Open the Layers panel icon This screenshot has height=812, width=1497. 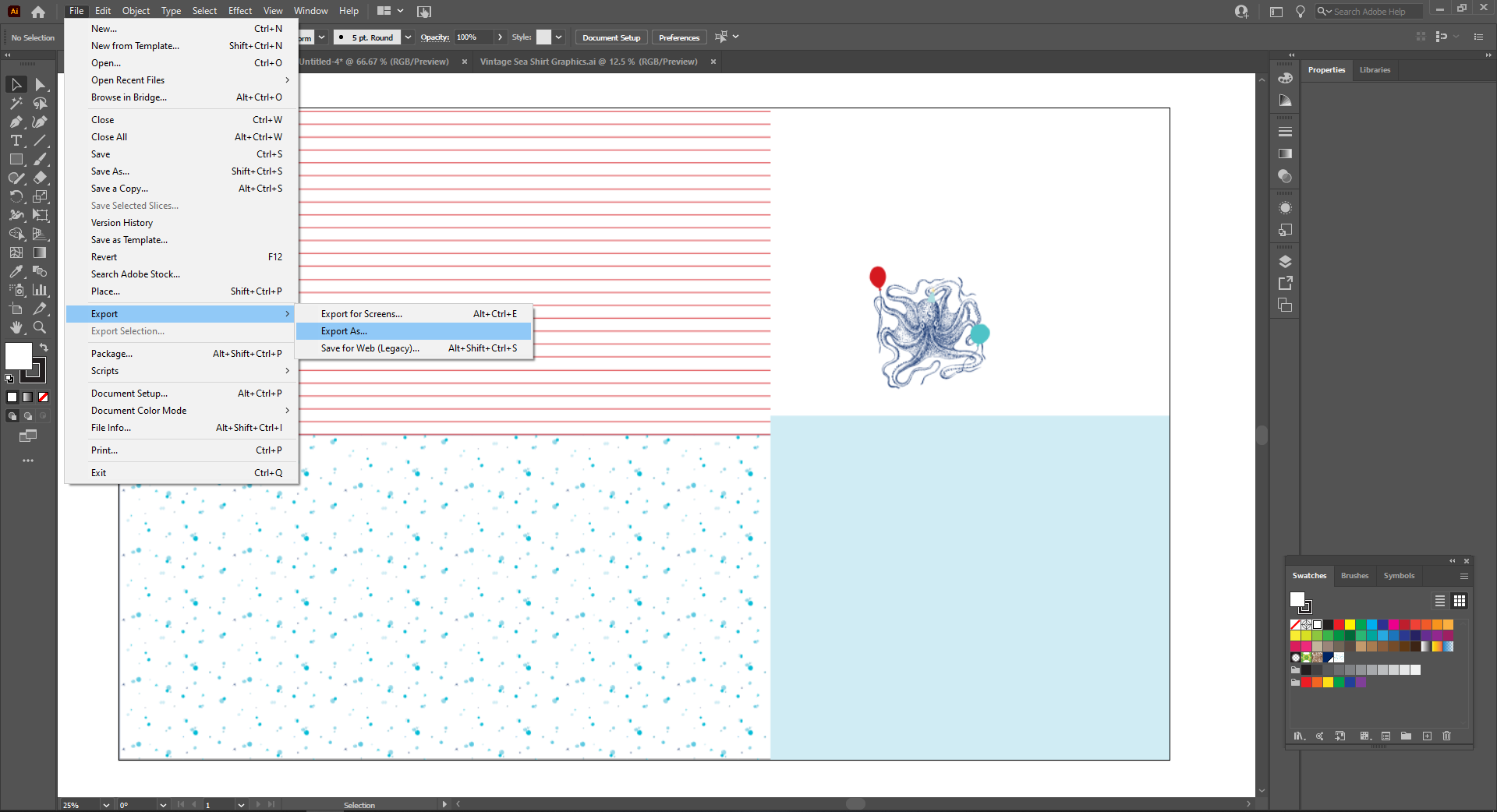(x=1285, y=261)
